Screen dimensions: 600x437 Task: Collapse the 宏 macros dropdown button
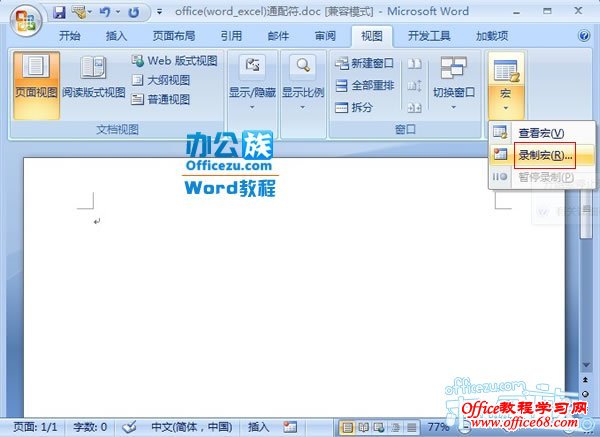click(x=505, y=85)
